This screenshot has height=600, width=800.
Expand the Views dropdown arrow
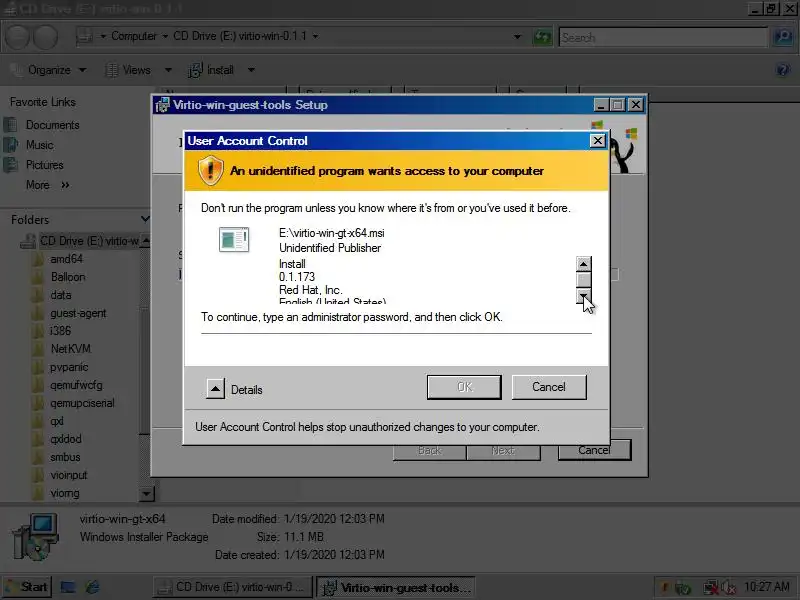(x=168, y=70)
